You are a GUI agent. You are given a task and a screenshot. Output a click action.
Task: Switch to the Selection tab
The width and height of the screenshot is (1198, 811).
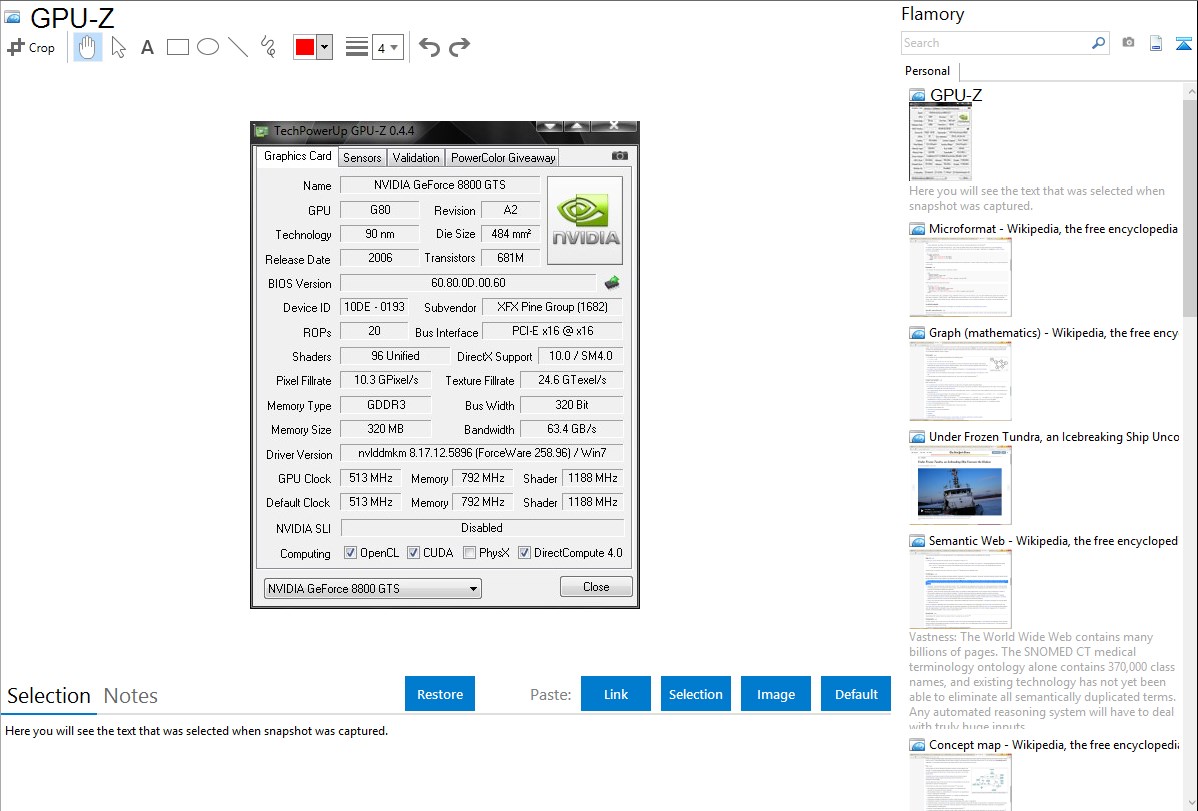(49, 696)
